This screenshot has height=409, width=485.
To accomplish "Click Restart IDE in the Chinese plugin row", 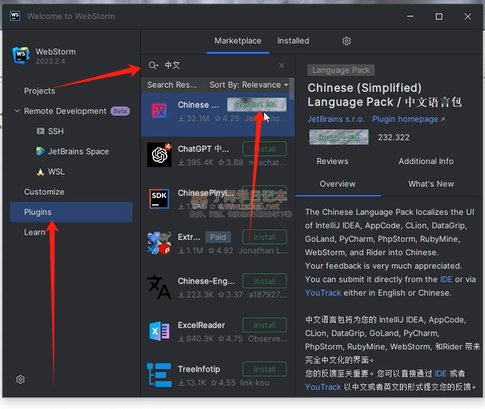I will click(x=257, y=105).
